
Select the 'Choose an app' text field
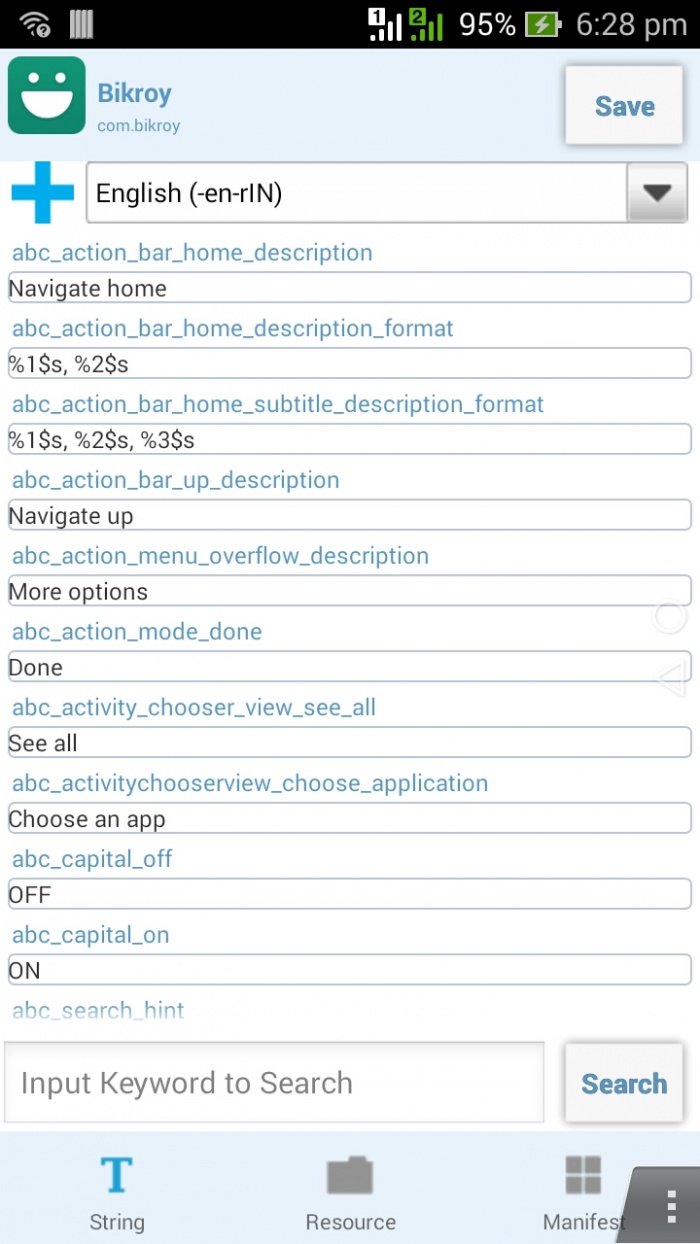[349, 819]
